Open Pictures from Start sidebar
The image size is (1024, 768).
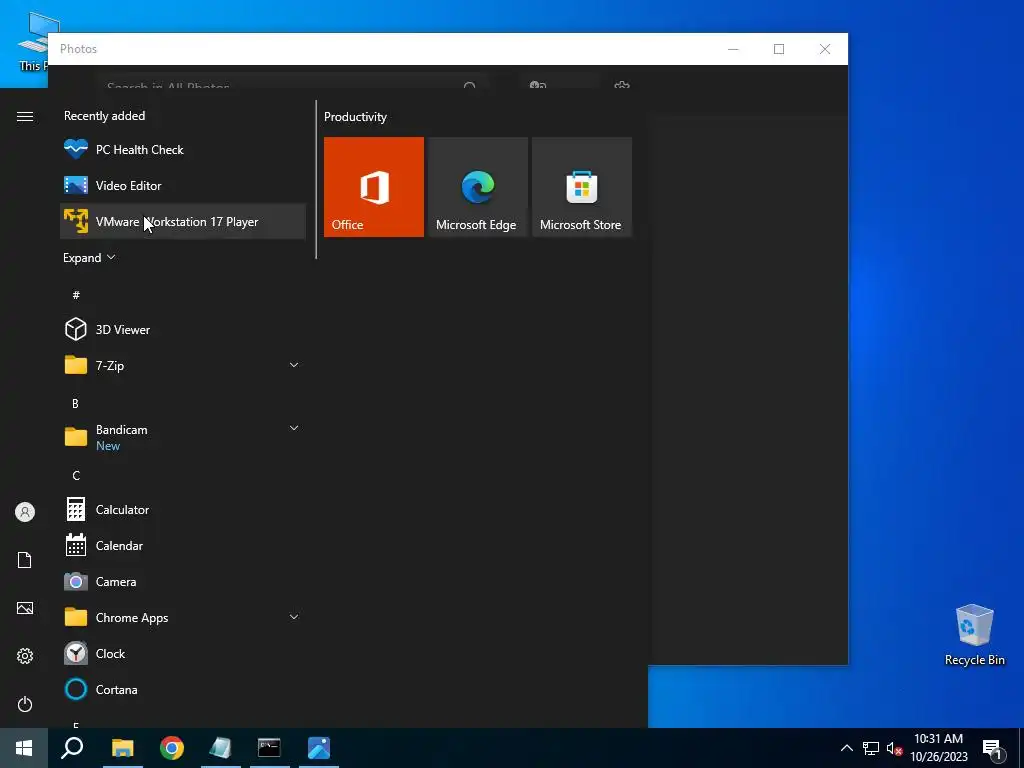[x=25, y=608]
